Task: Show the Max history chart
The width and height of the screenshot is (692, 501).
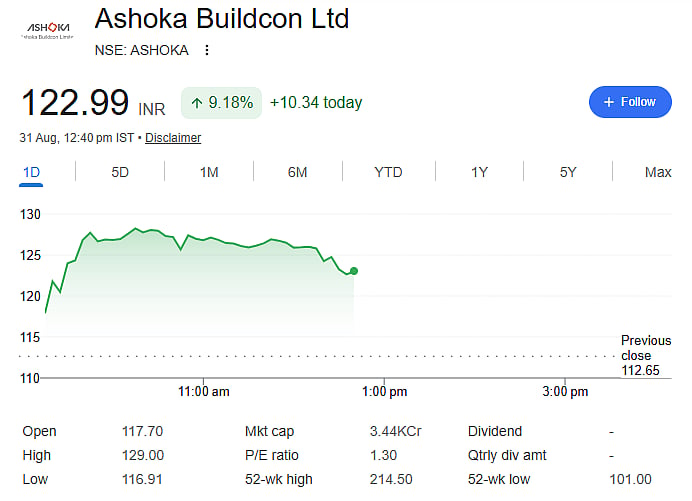Action: tap(658, 172)
